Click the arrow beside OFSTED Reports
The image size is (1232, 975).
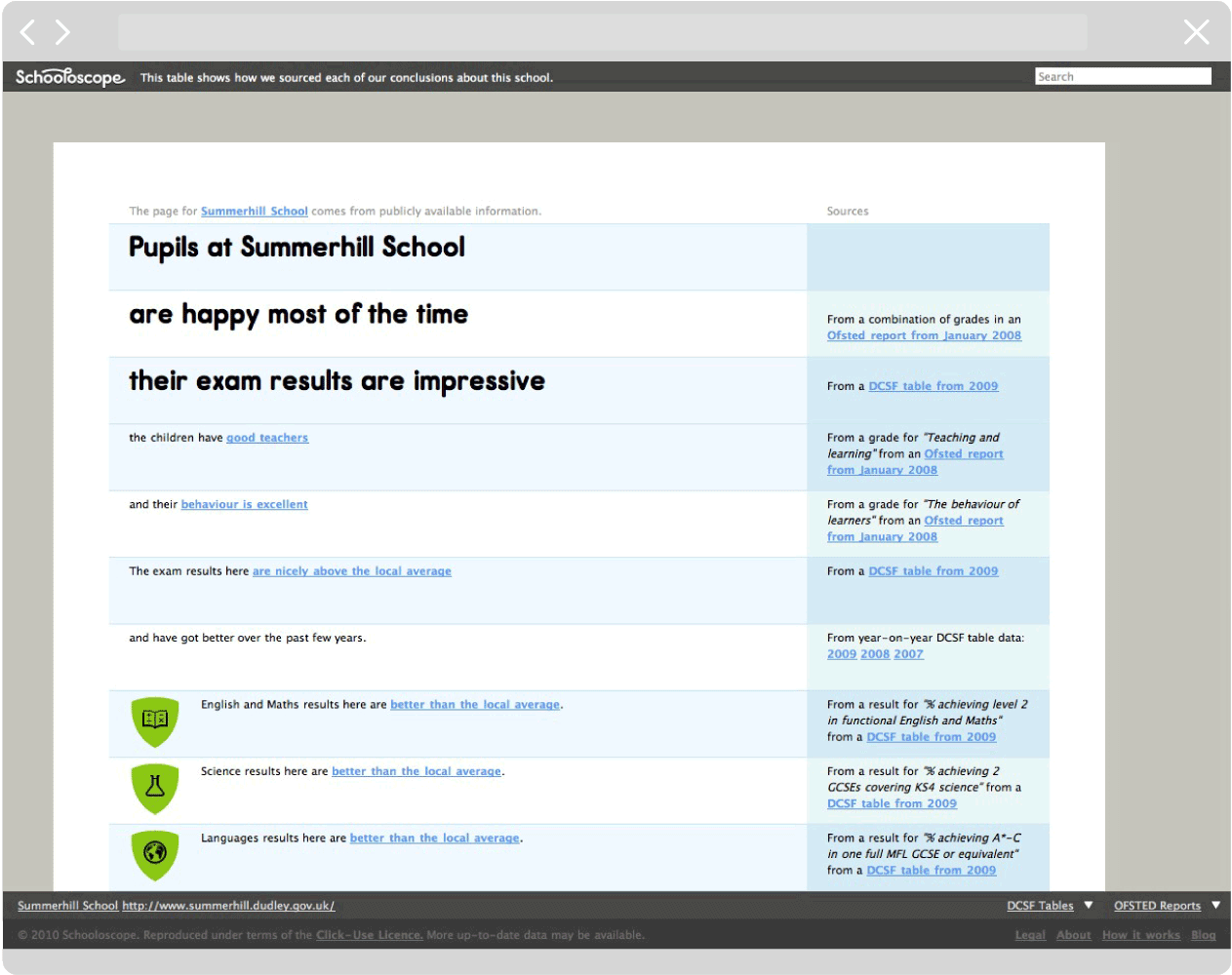tap(1215, 905)
